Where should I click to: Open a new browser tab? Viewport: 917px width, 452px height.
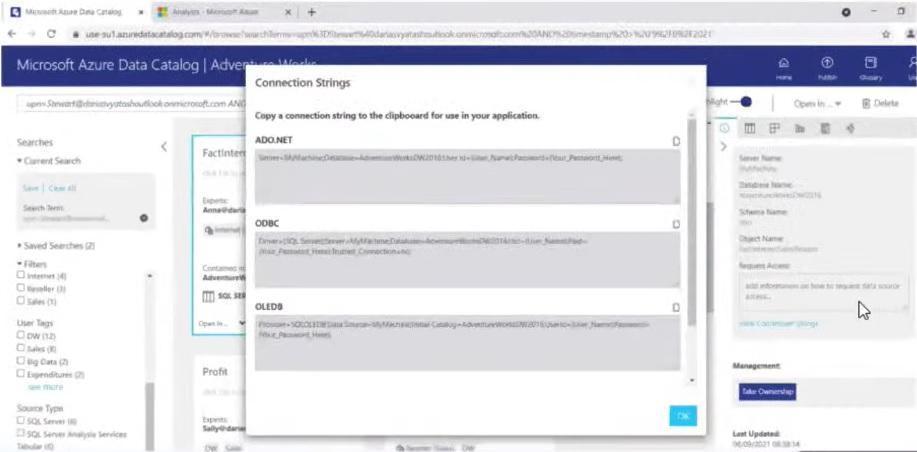pos(311,12)
